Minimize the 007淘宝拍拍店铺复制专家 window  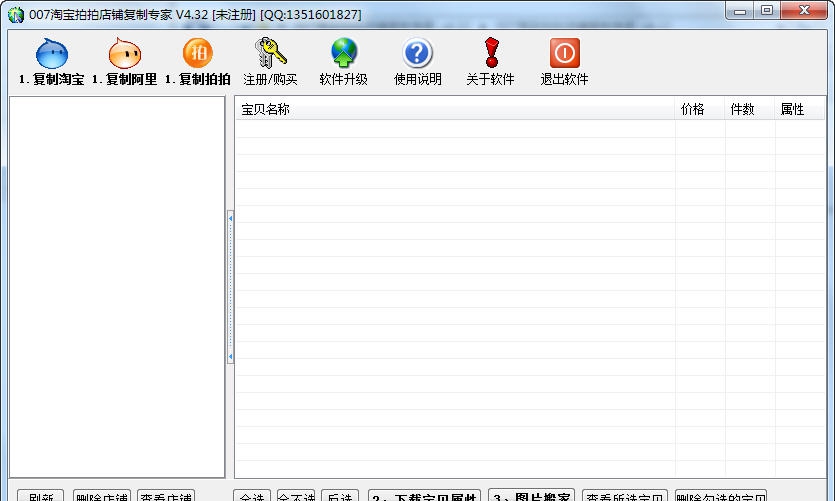[740, 11]
